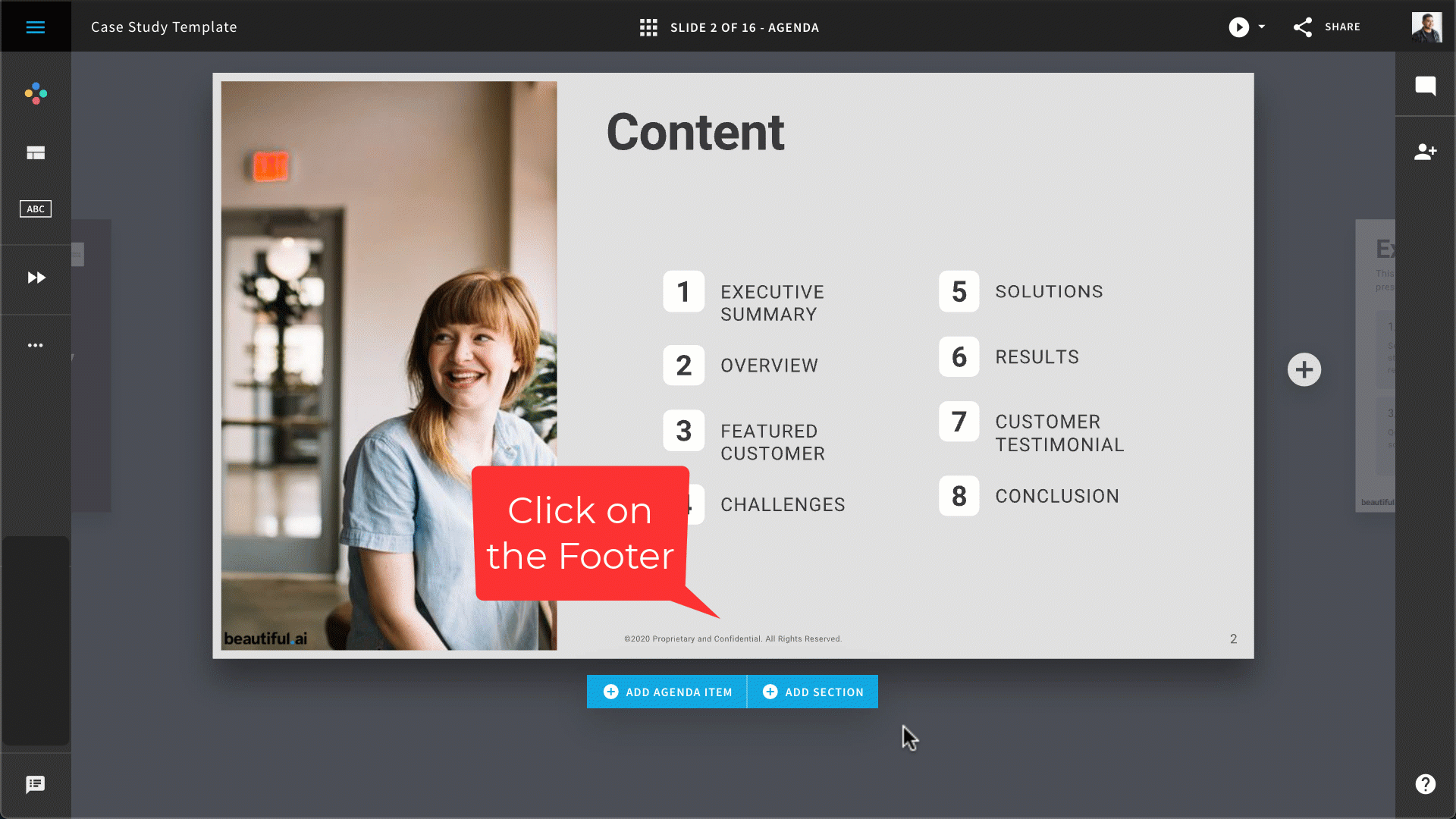Viewport: 1456px width, 819px height.
Task: Click the Beautiful.ai logo icon
Action: point(36,94)
